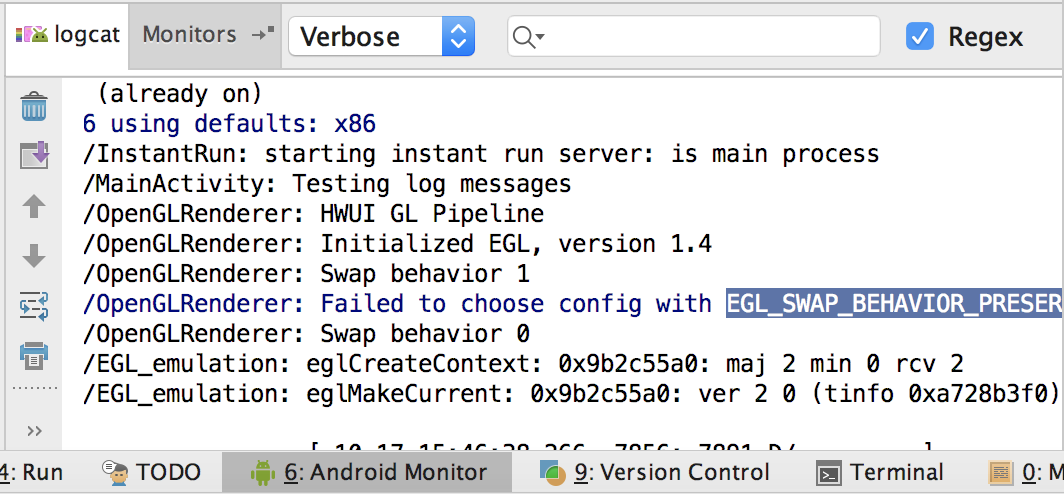Click the print logcat icon
The width and height of the screenshot is (1064, 494).
[34, 355]
